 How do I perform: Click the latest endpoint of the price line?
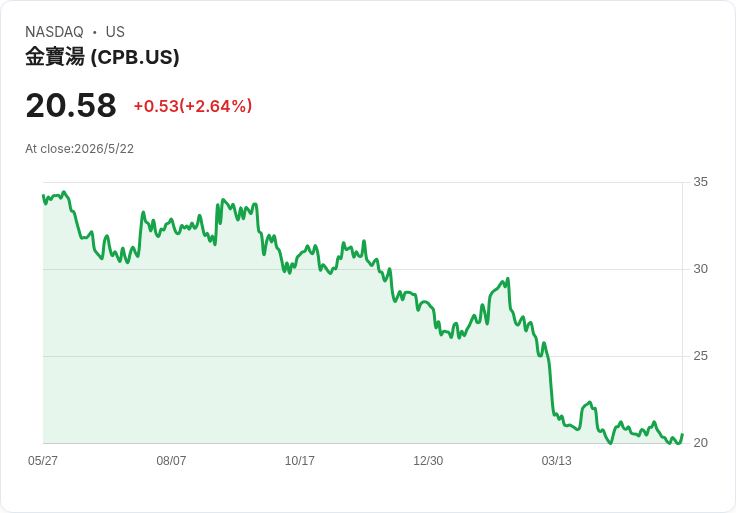pos(682,435)
